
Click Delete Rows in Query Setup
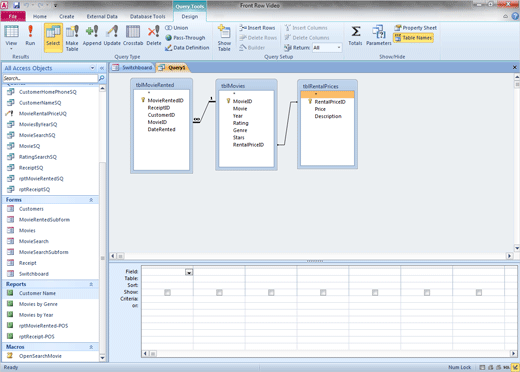click(x=258, y=38)
